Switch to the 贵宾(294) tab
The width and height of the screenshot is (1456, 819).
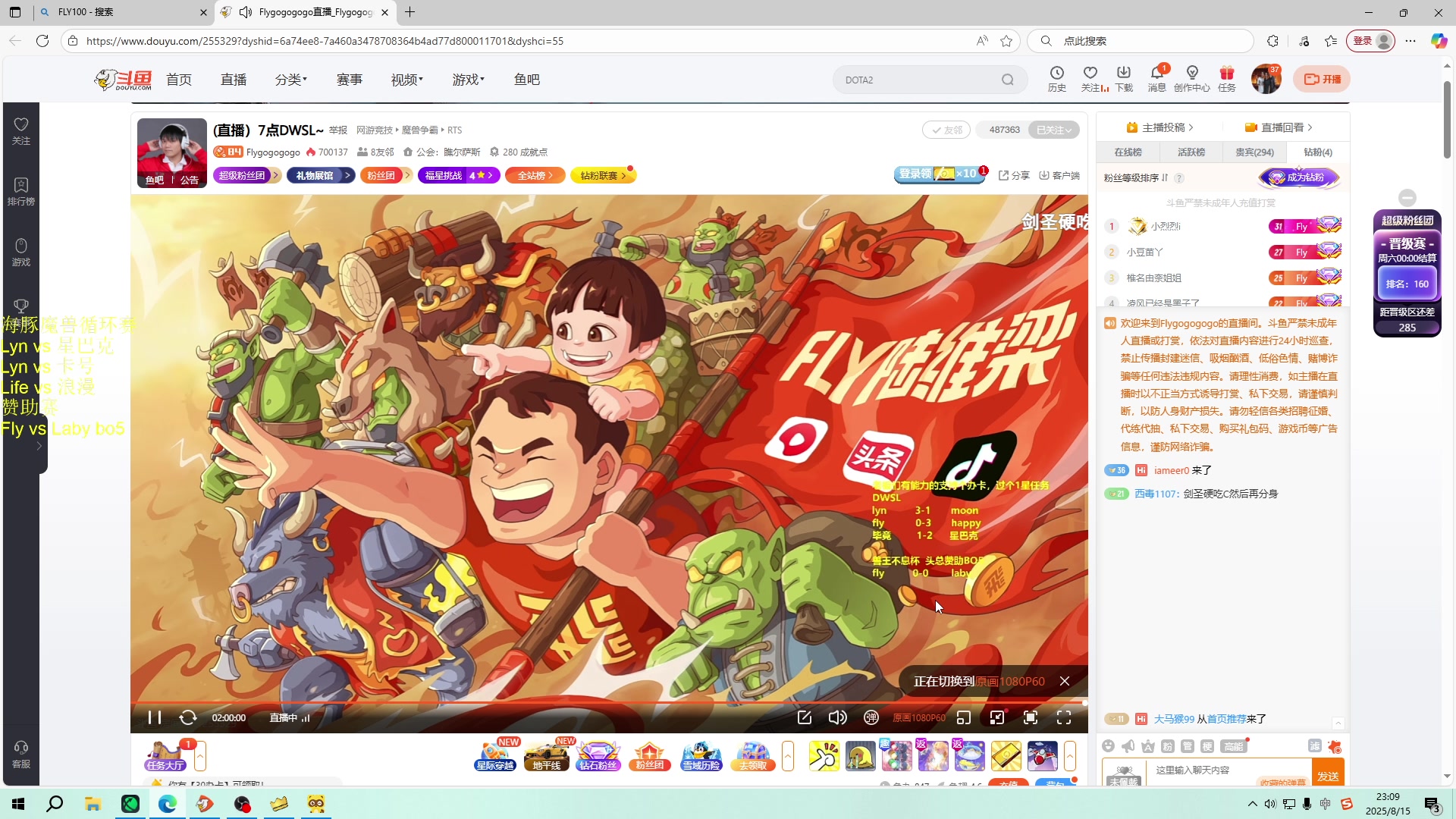pos(1254,152)
